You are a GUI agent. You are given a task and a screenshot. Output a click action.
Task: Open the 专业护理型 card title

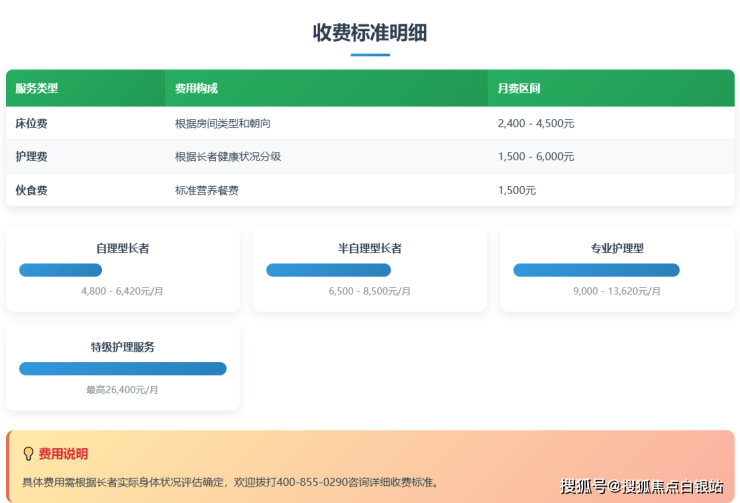pos(617,248)
